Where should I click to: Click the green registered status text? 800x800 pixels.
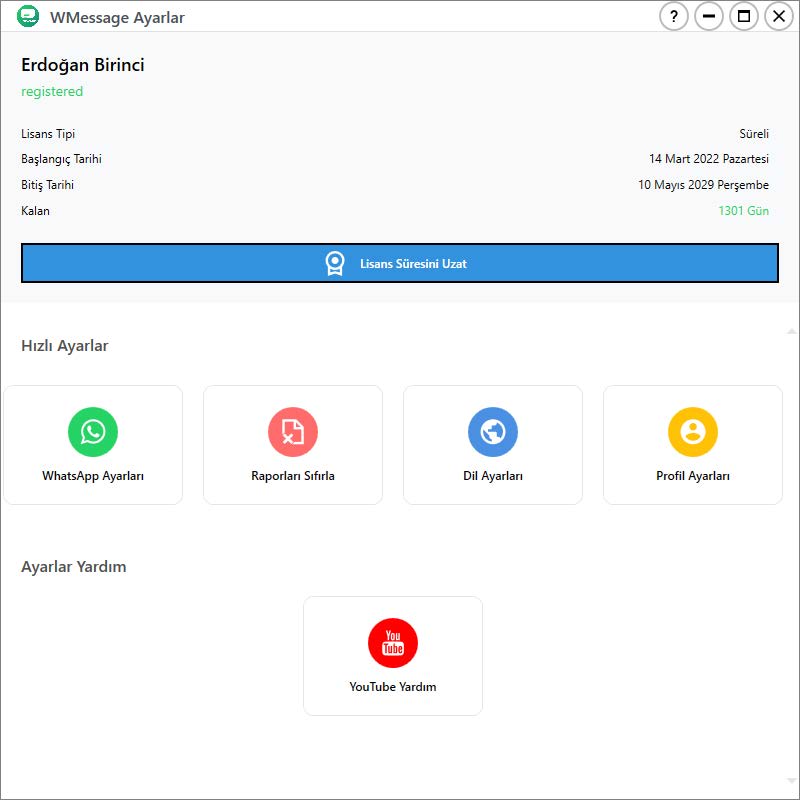[52, 92]
